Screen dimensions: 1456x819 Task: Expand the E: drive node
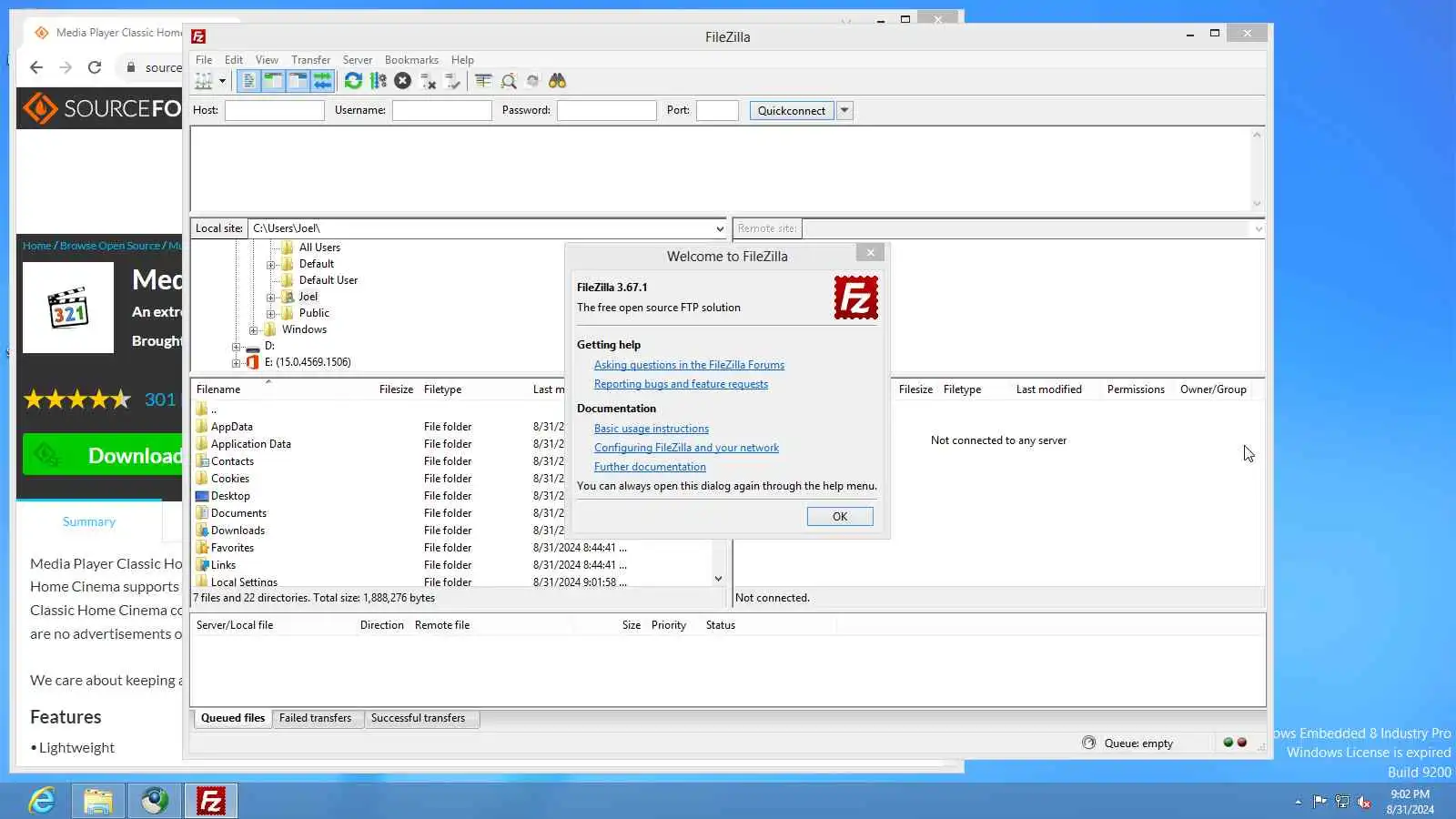[x=236, y=363]
